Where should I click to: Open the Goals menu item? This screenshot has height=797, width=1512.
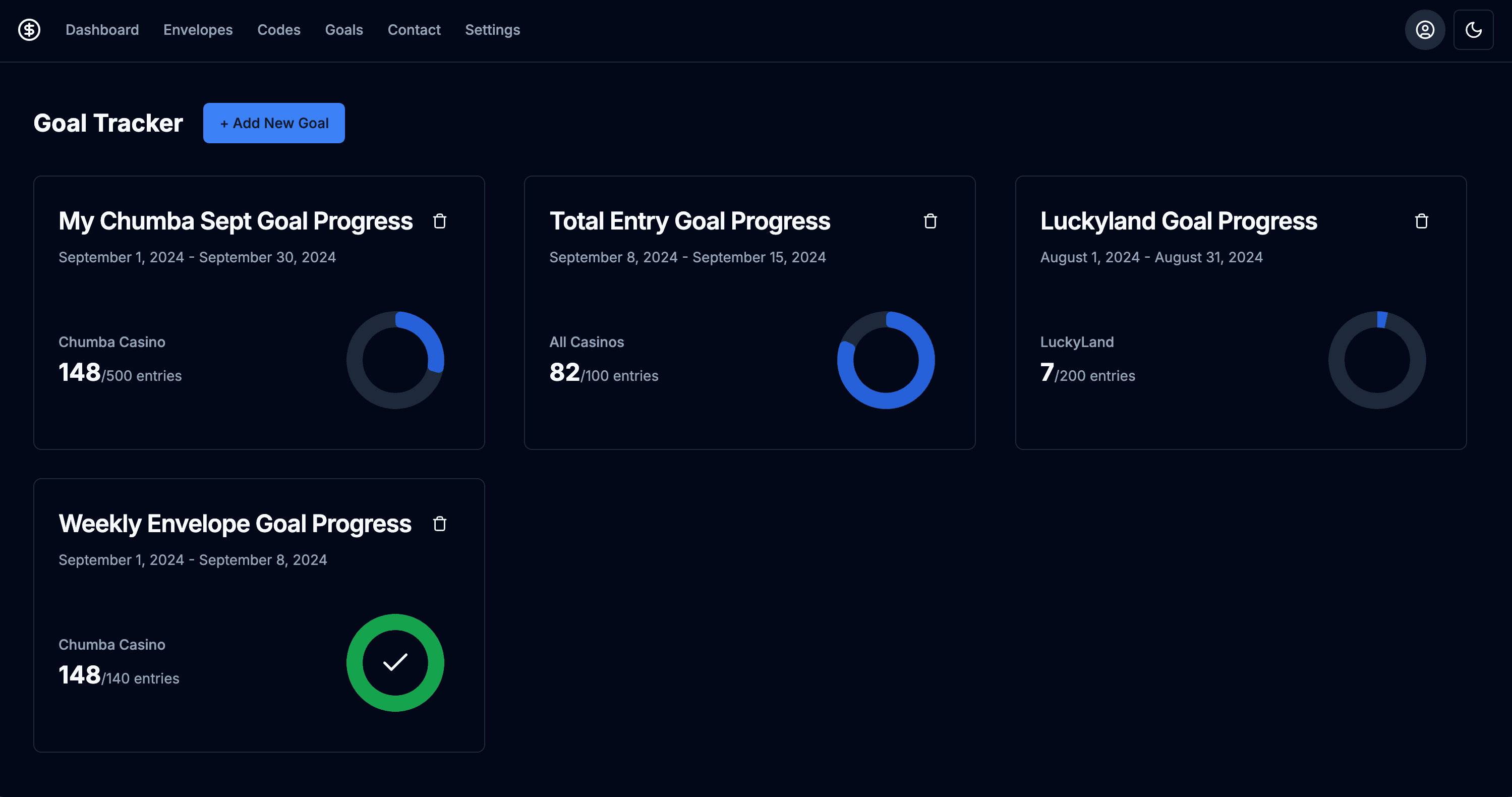(343, 29)
